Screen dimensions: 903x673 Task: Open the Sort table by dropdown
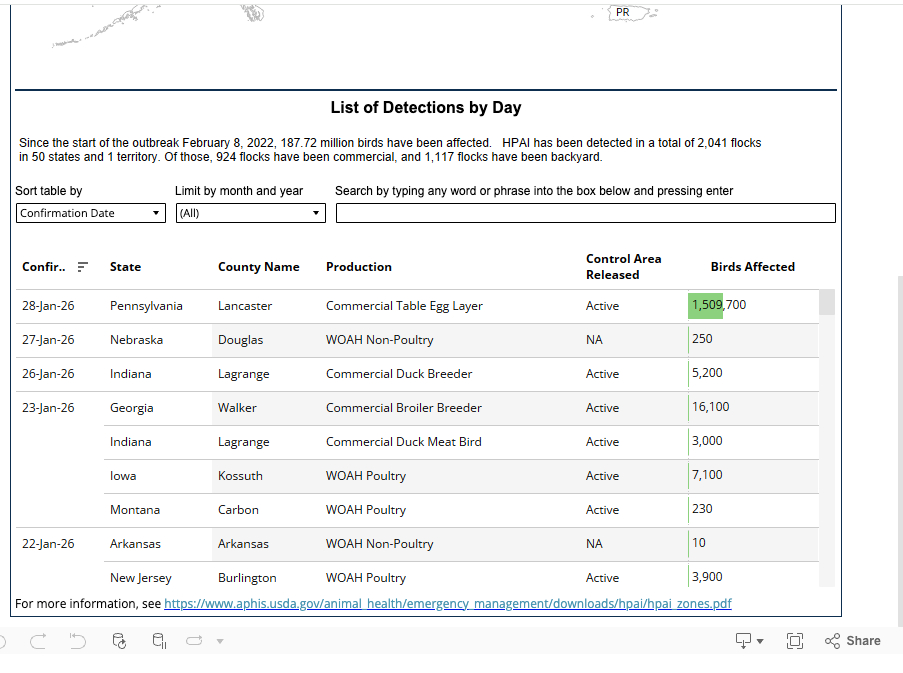tap(91, 213)
